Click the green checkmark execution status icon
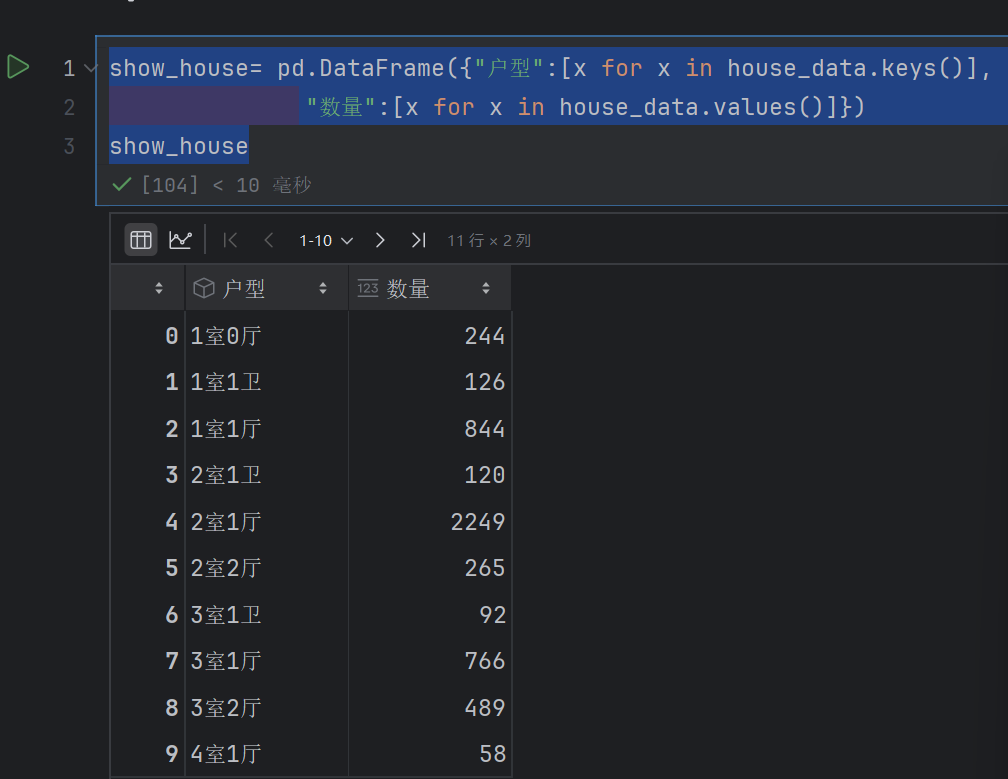 coord(122,185)
